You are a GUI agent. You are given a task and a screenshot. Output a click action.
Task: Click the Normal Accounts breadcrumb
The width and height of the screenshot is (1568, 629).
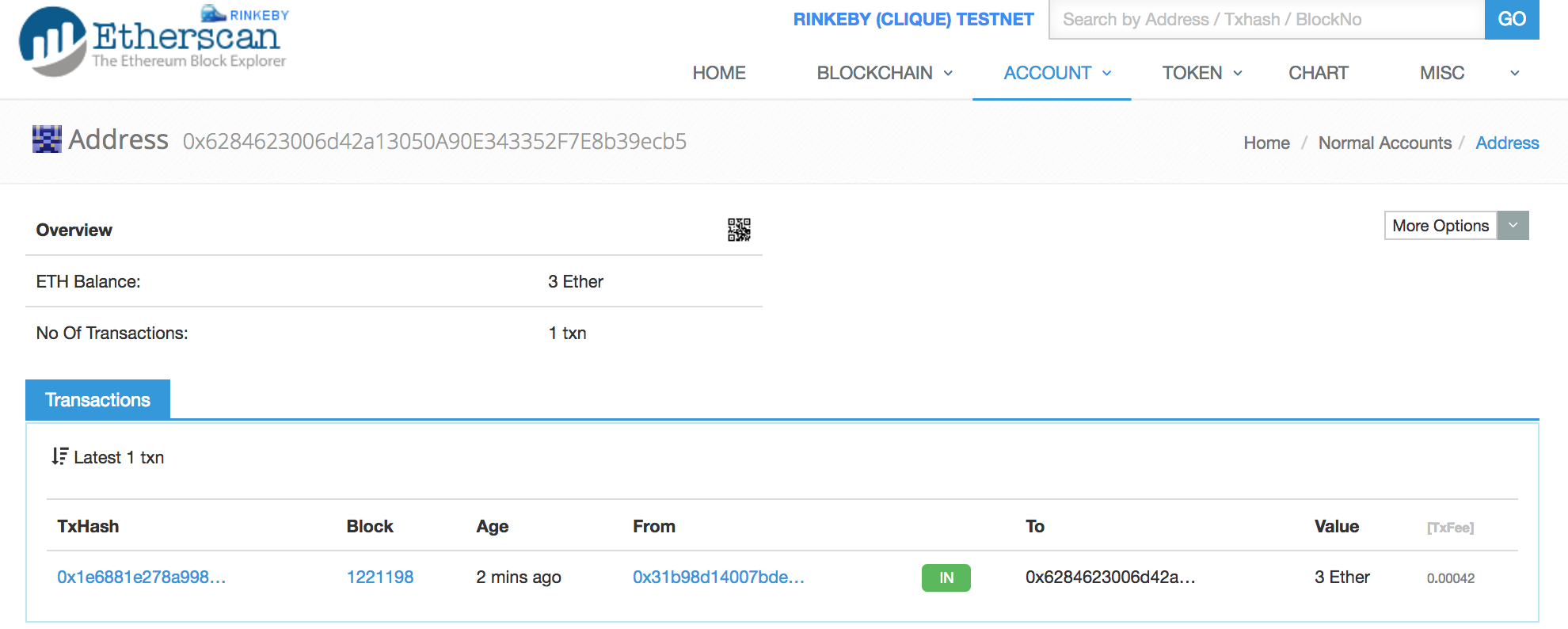coord(1385,143)
